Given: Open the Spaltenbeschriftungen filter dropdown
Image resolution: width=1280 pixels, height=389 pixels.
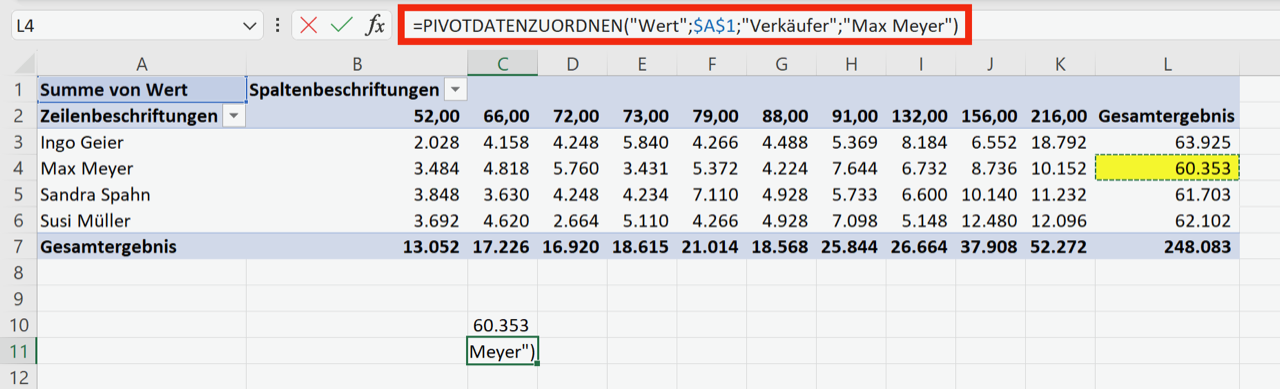Looking at the screenshot, I should 455,91.
